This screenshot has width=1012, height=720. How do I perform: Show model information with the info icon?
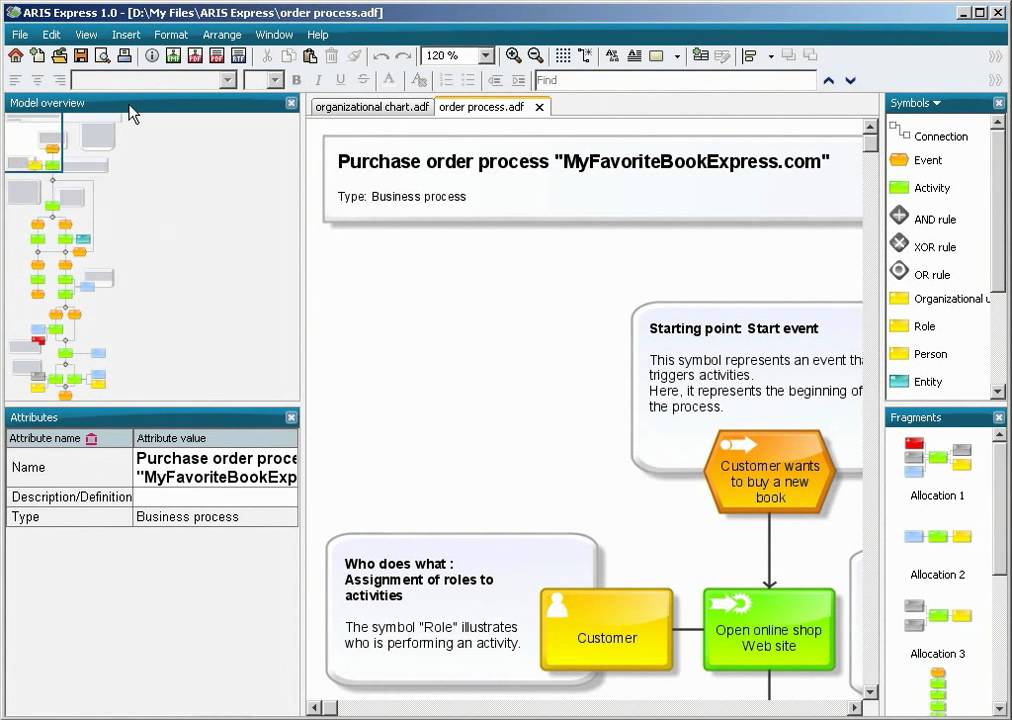pyautogui.click(x=152, y=55)
